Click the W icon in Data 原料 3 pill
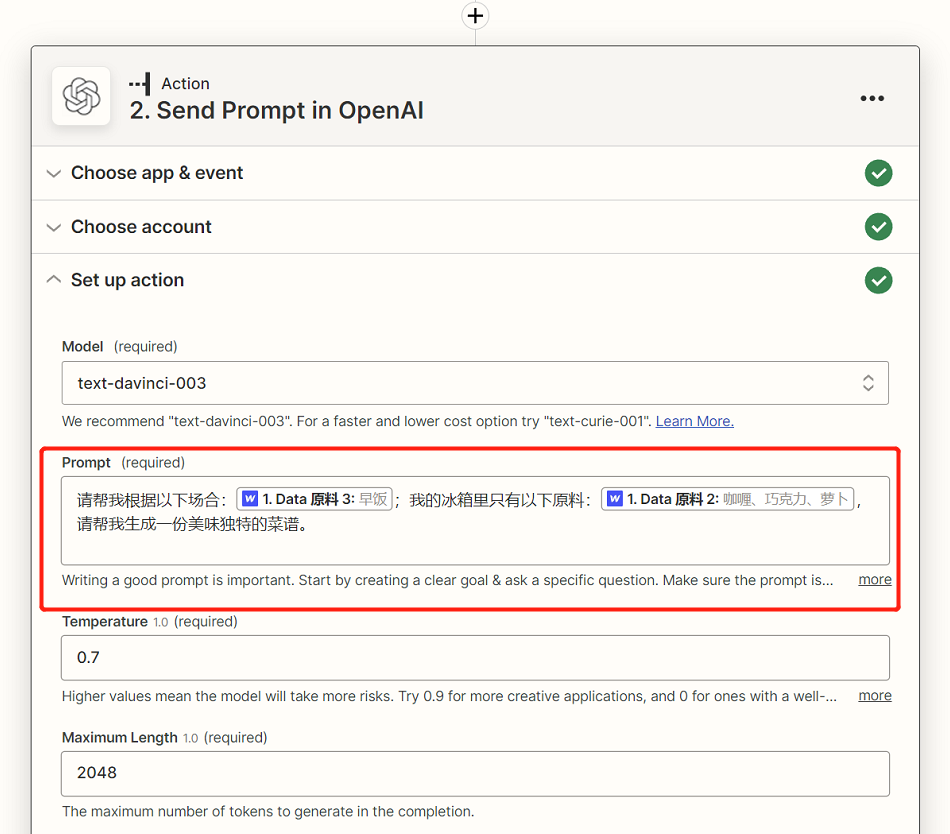 pyautogui.click(x=250, y=498)
